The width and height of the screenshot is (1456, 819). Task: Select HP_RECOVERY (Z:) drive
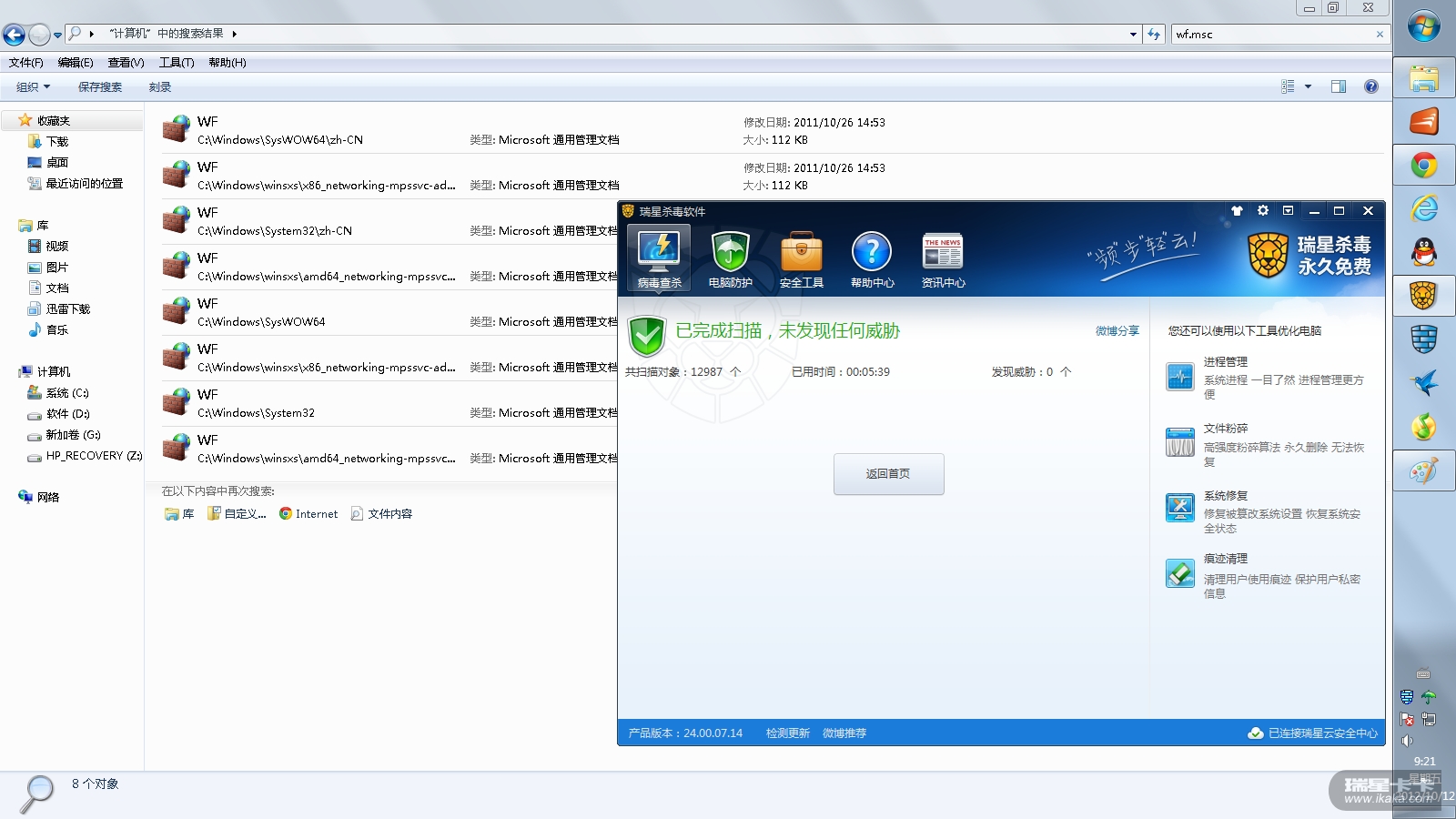[85, 456]
